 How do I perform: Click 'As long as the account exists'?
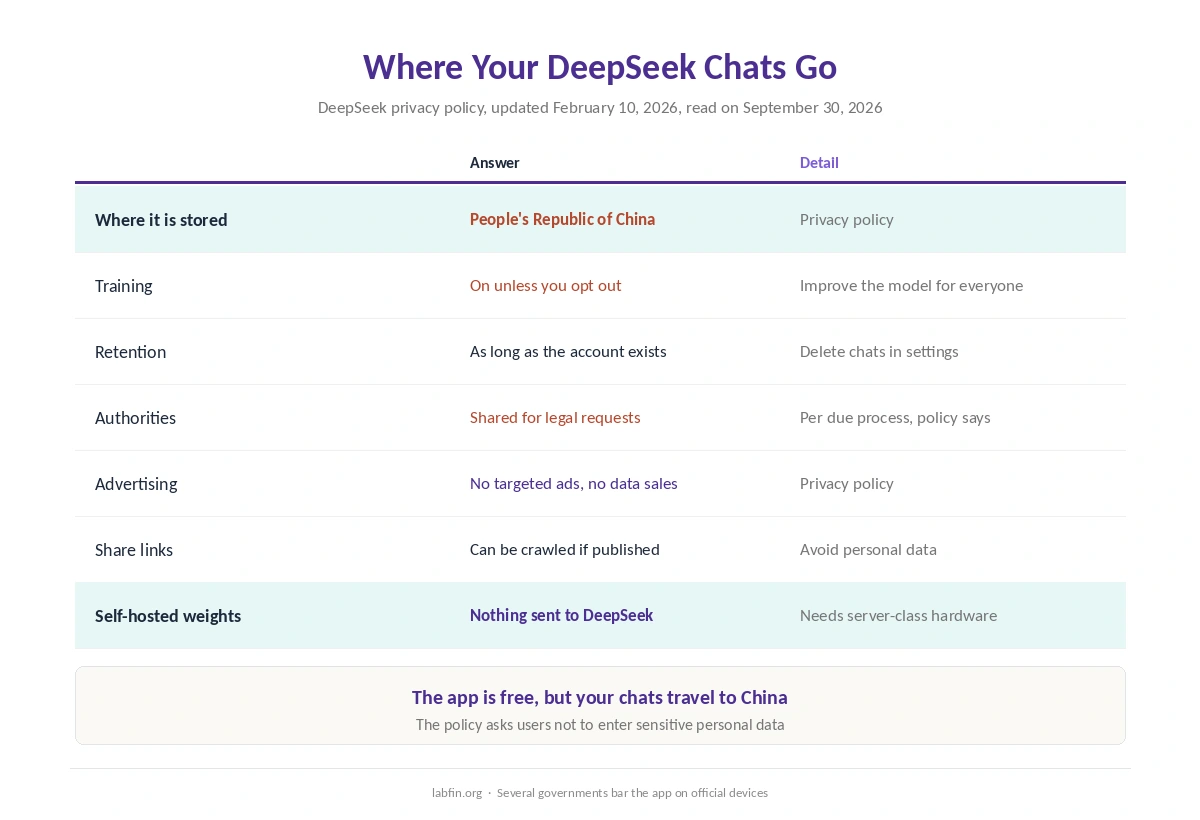coord(568,351)
